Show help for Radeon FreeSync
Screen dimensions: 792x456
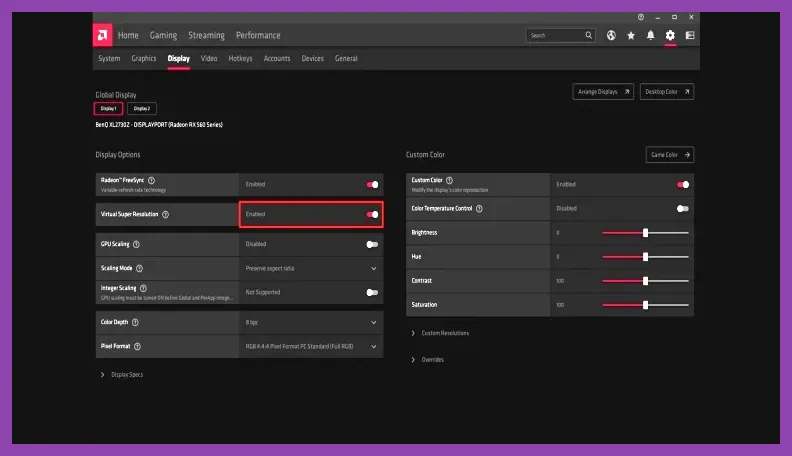click(x=152, y=180)
